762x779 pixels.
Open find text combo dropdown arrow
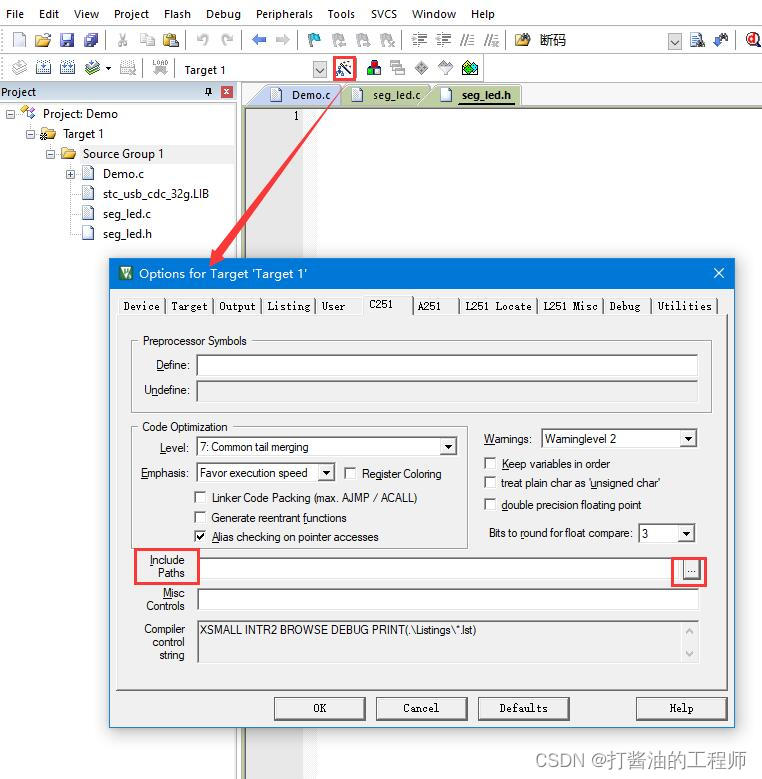pyautogui.click(x=675, y=41)
